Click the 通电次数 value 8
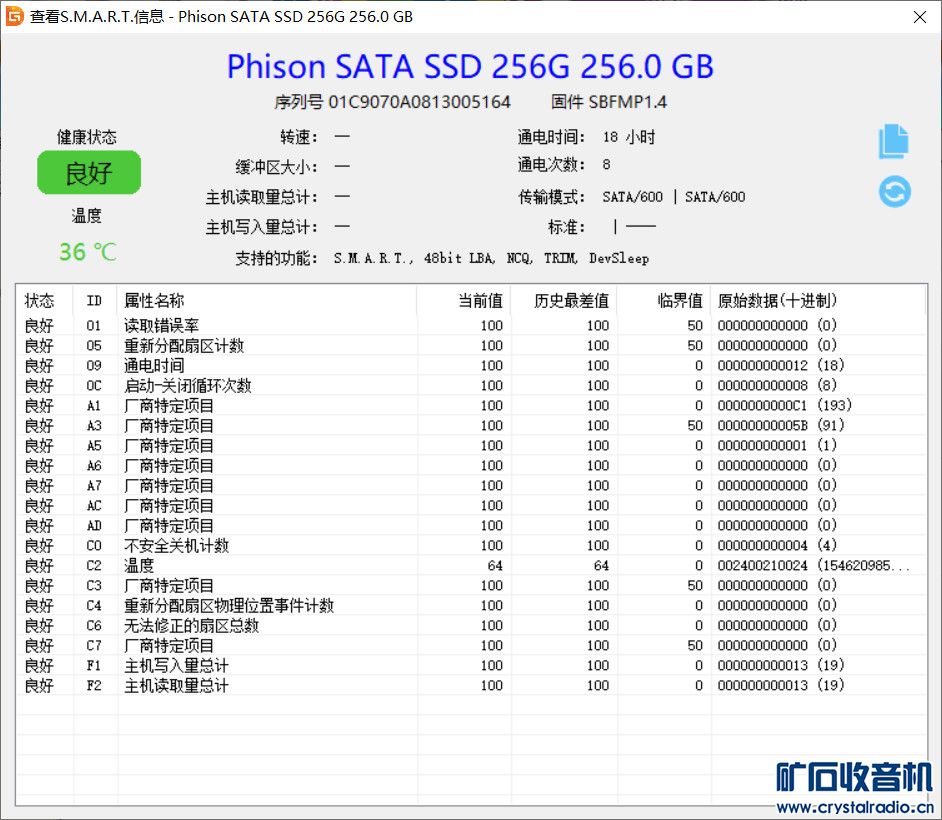This screenshot has height=820, width=942. pyautogui.click(x=606, y=165)
